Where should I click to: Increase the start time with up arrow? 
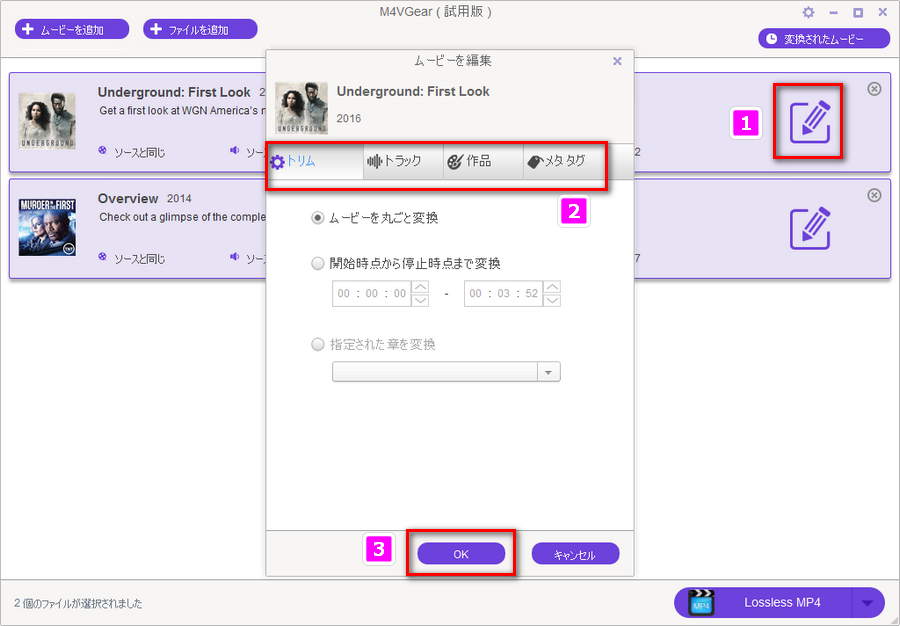pyautogui.click(x=420, y=287)
